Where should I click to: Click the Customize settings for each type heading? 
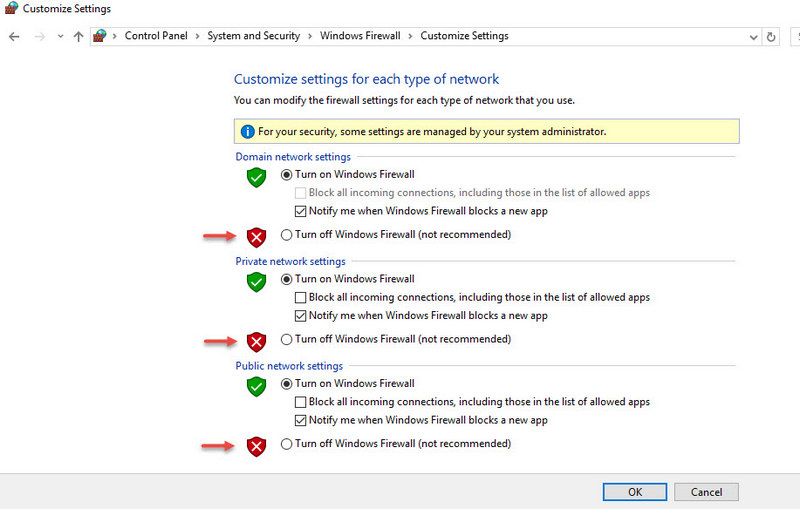click(366, 79)
